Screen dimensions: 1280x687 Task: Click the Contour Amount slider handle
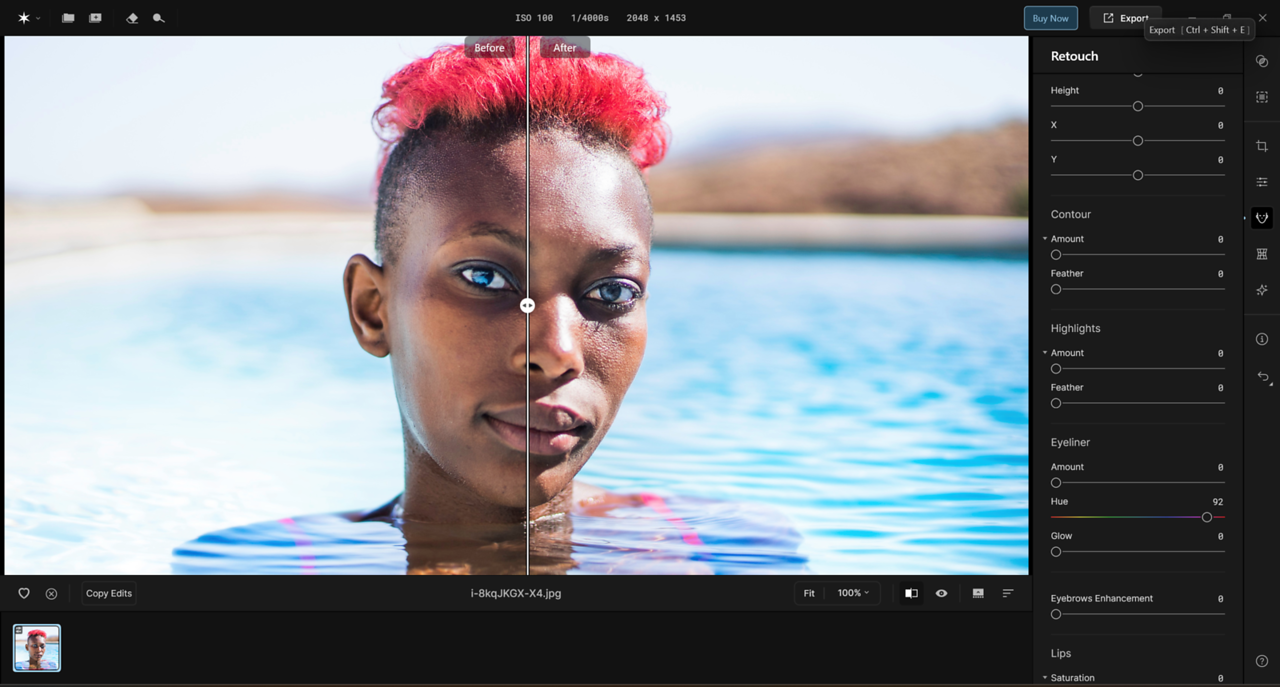(1056, 255)
